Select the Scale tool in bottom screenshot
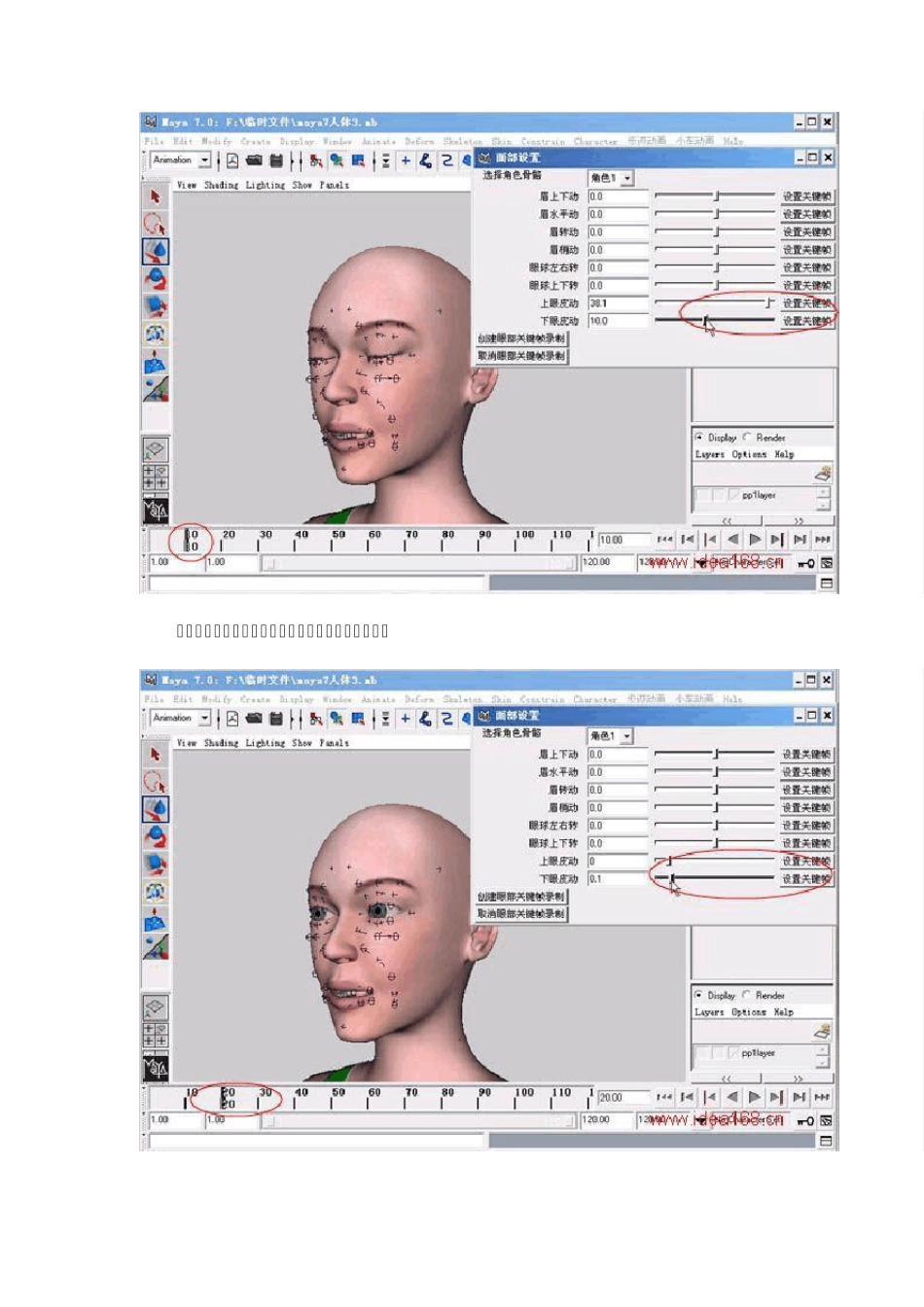 [156, 864]
